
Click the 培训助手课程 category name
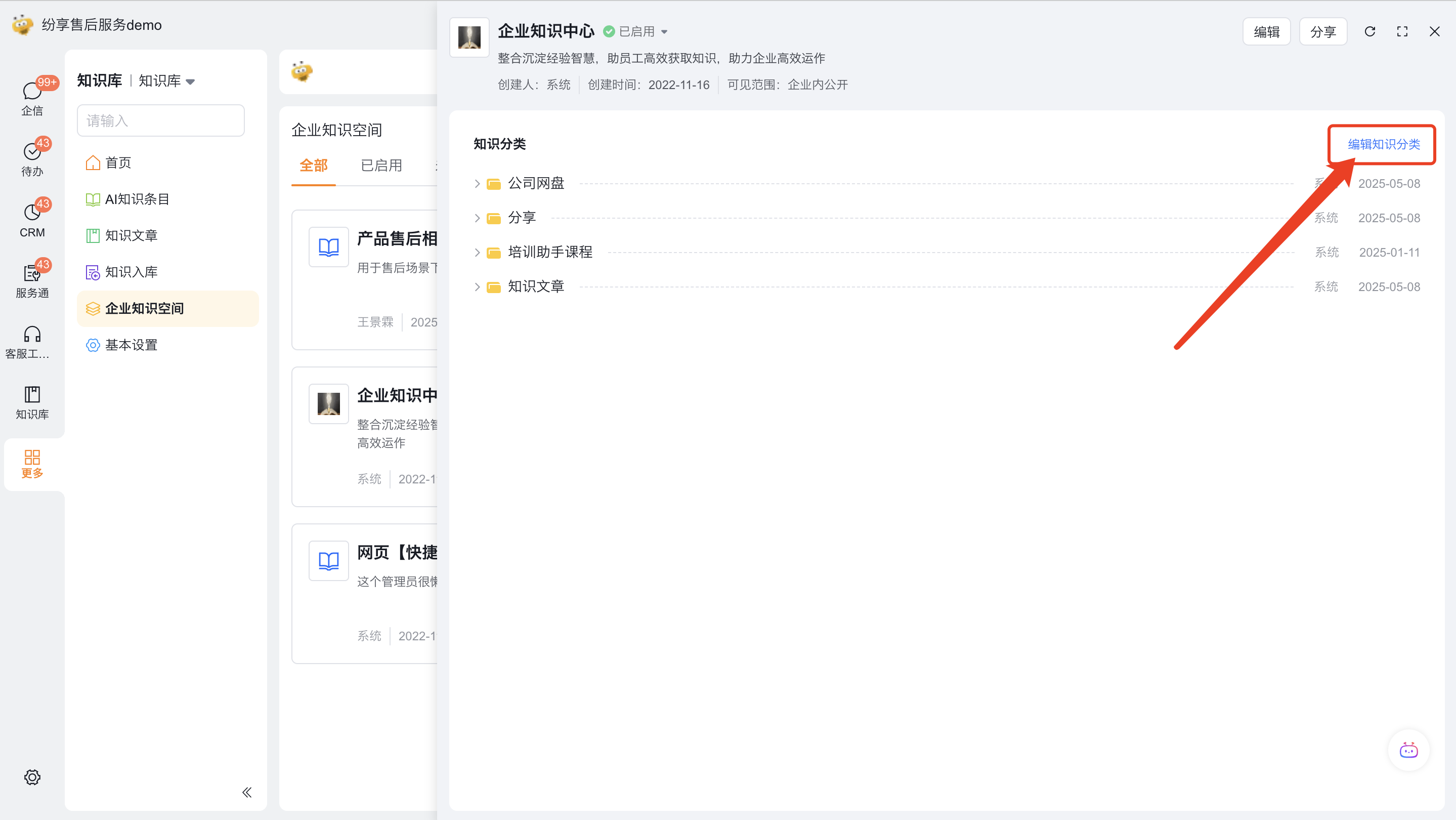click(x=550, y=253)
